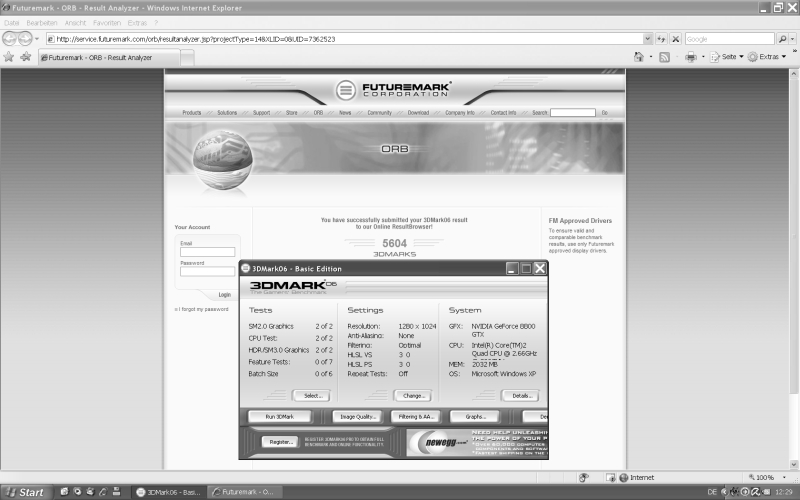The width and height of the screenshot is (800, 500).
Task: Click Details button under System
Action: [x=520, y=395]
